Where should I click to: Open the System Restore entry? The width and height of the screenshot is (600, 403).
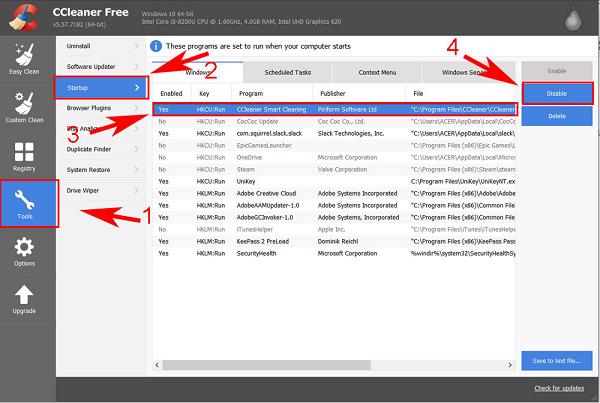pyautogui.click(x=100, y=169)
